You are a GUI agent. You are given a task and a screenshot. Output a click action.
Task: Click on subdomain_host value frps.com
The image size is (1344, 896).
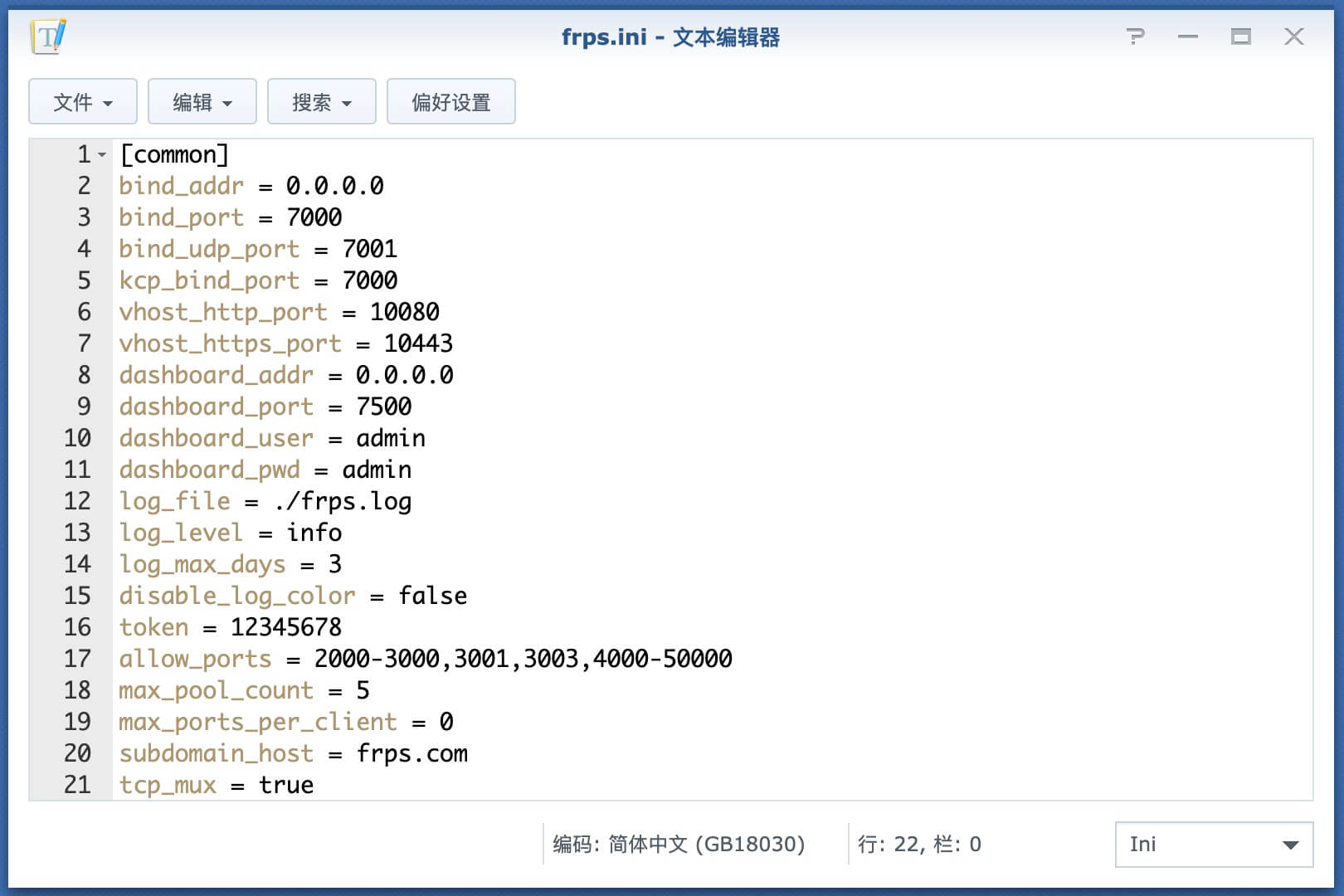(x=412, y=753)
